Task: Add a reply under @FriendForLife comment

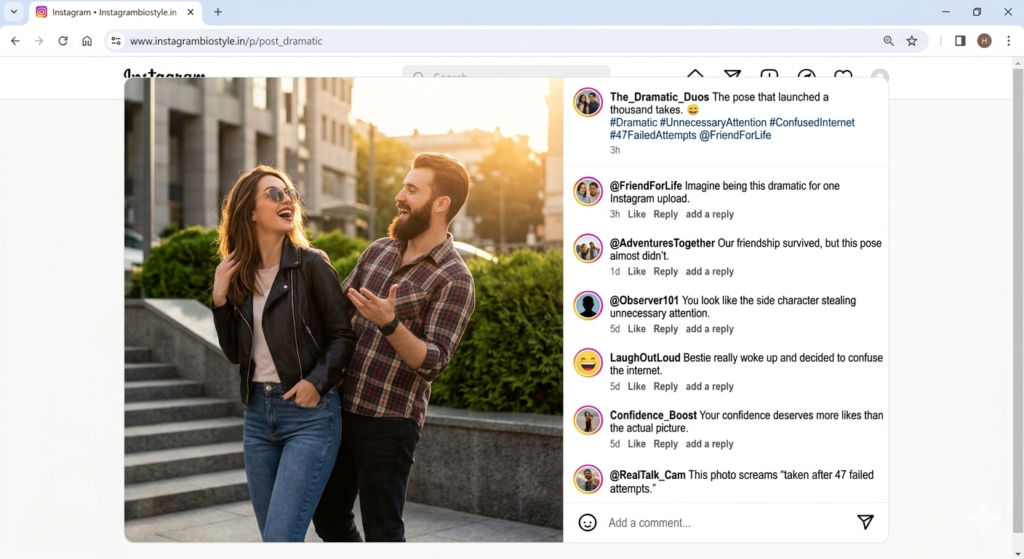Action: pos(709,214)
